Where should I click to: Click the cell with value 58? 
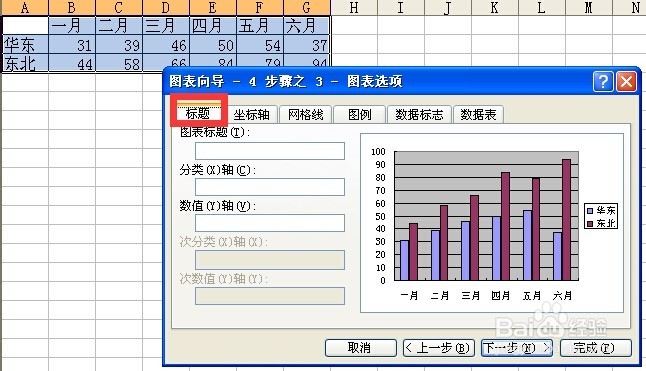coord(119,63)
